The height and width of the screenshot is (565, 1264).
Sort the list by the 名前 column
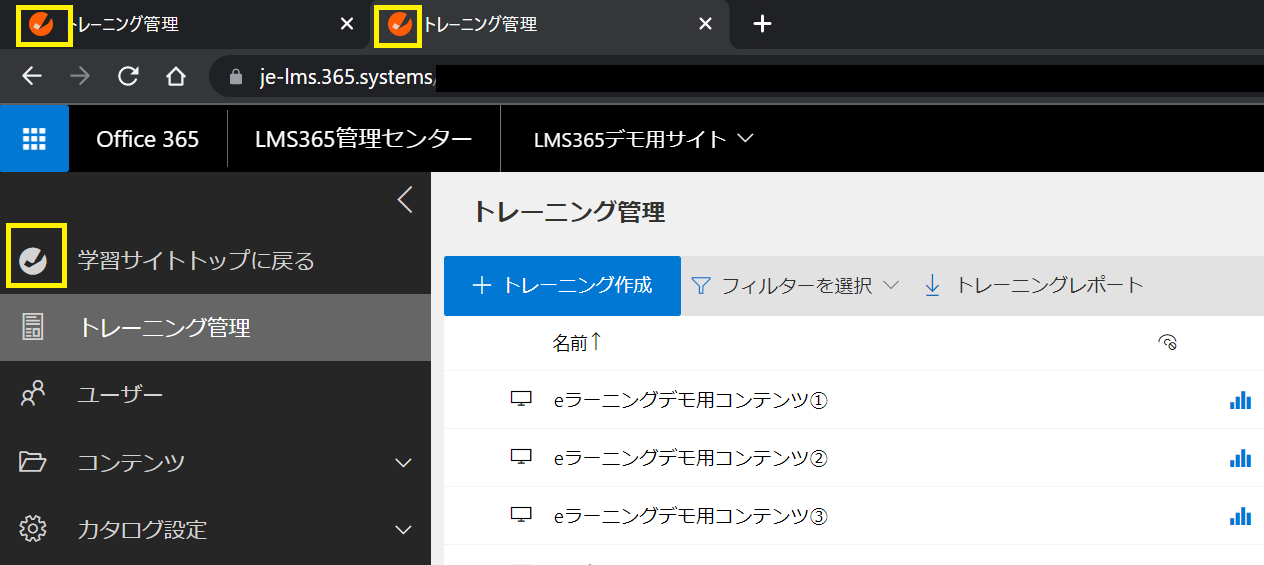(577, 343)
